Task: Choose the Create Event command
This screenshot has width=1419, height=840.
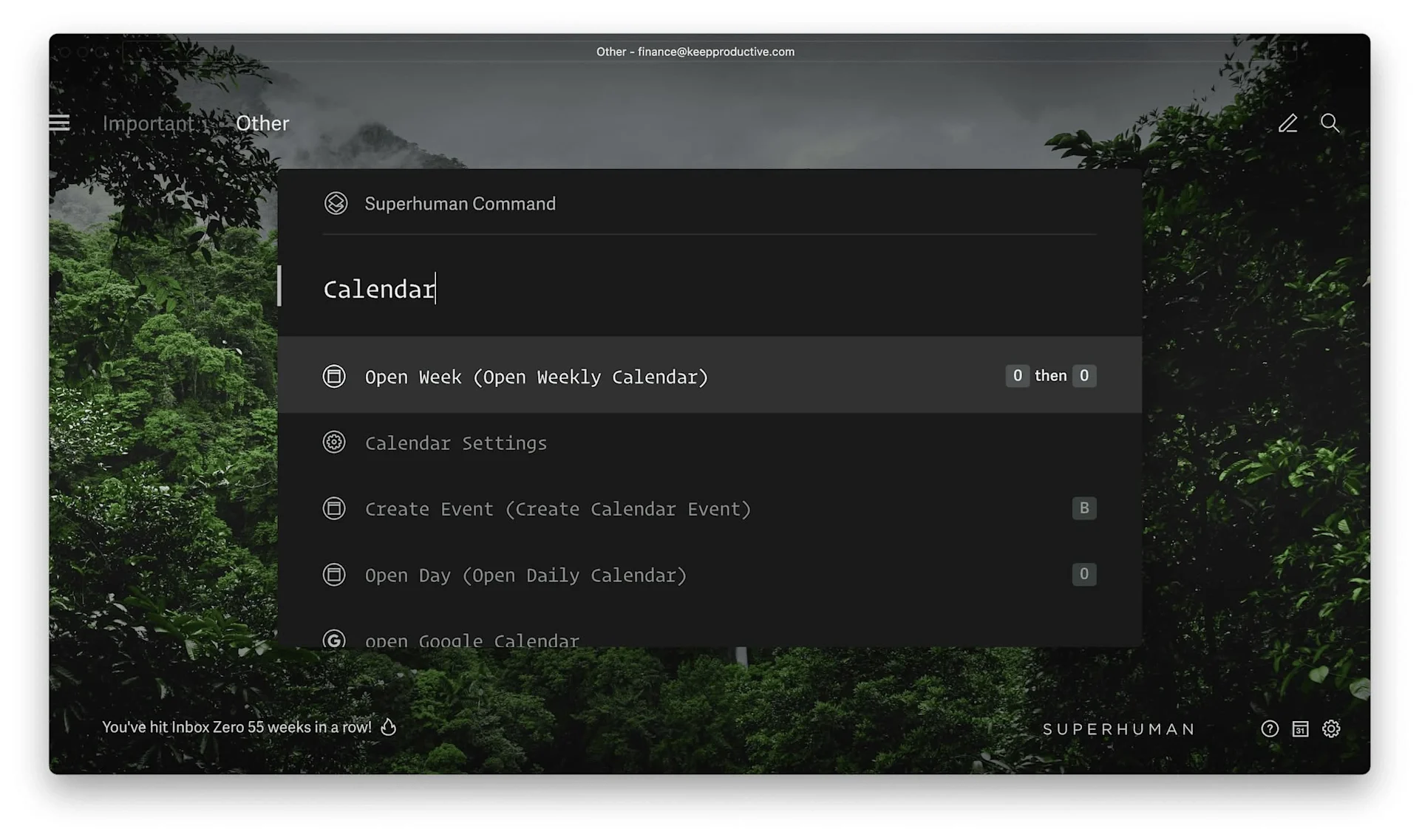Action: tap(557, 508)
